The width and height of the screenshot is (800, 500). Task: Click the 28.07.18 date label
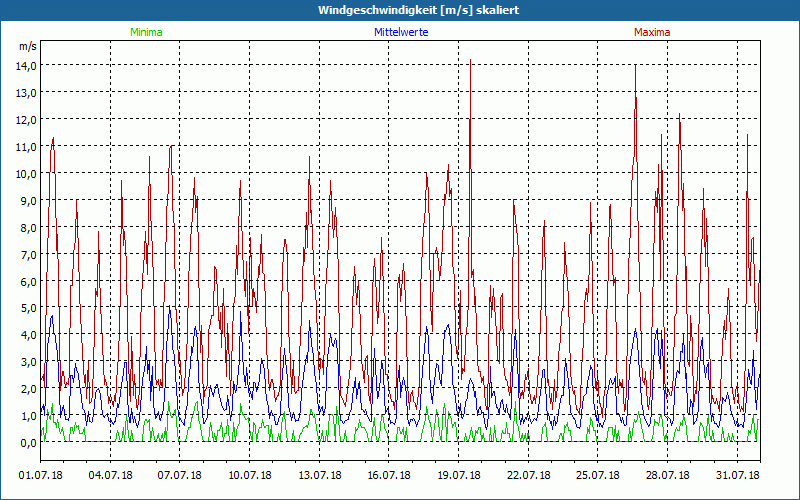point(668,475)
